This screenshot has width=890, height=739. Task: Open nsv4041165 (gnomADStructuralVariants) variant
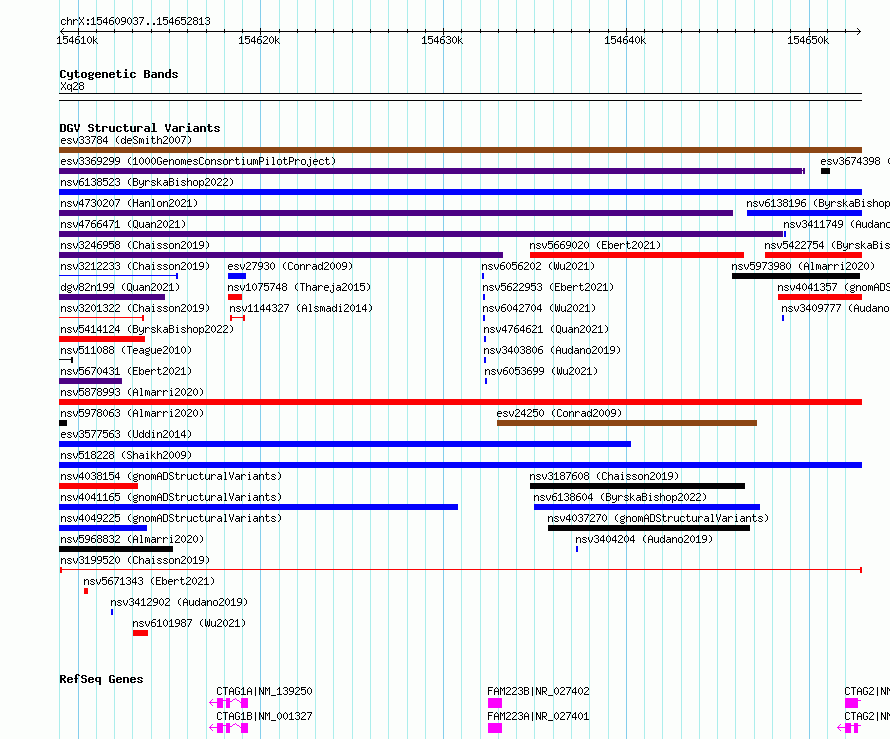coord(171,497)
